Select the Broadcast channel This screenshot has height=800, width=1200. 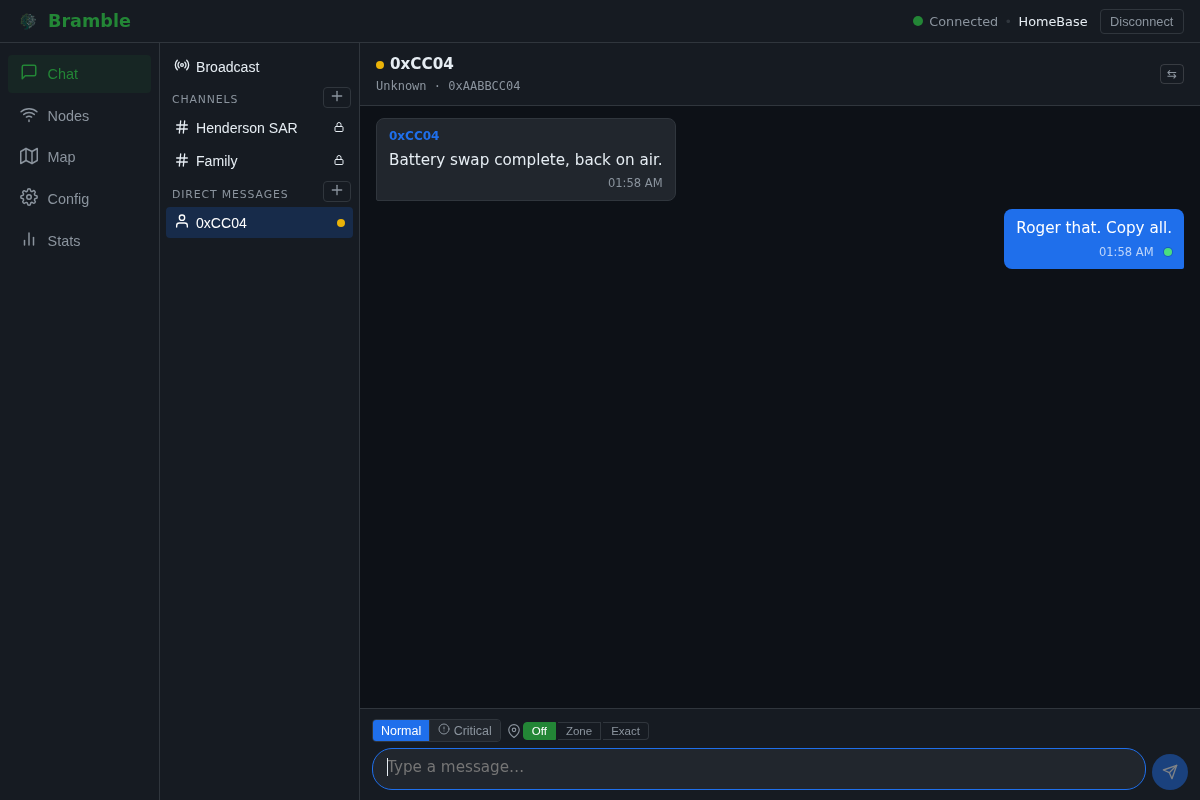[259, 67]
